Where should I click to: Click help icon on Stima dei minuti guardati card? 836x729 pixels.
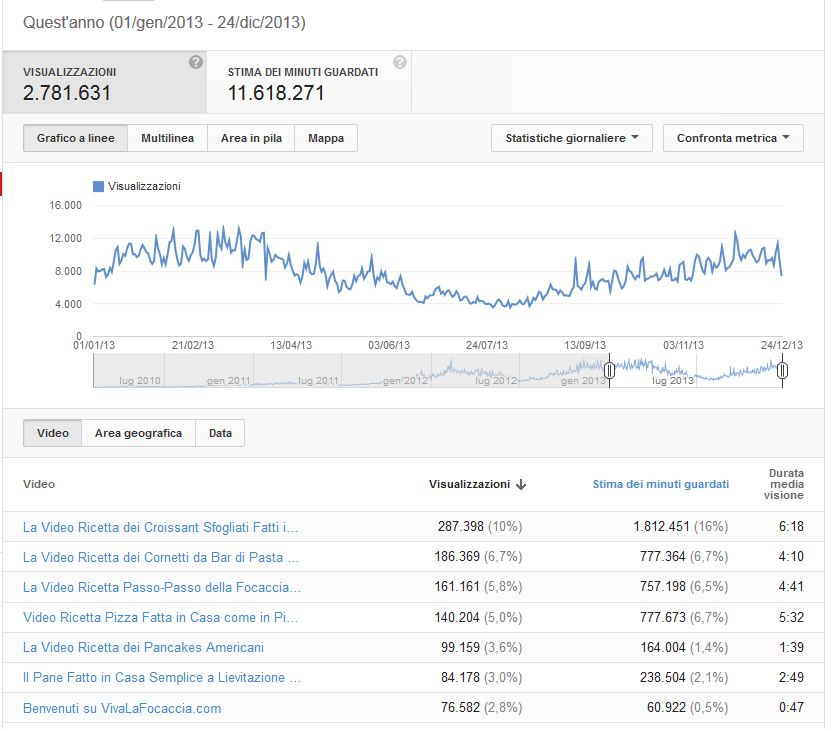point(400,62)
